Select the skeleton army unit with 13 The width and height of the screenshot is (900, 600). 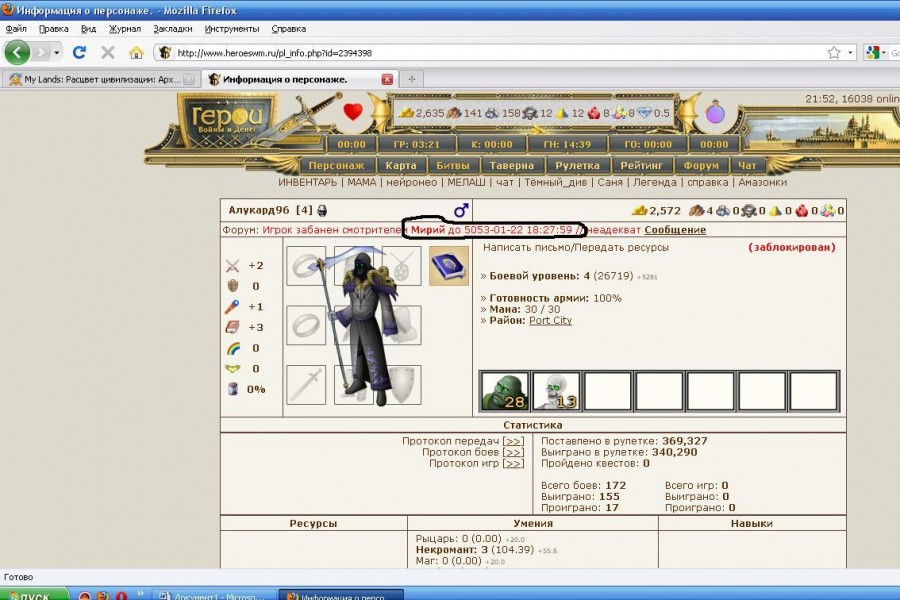(x=556, y=391)
